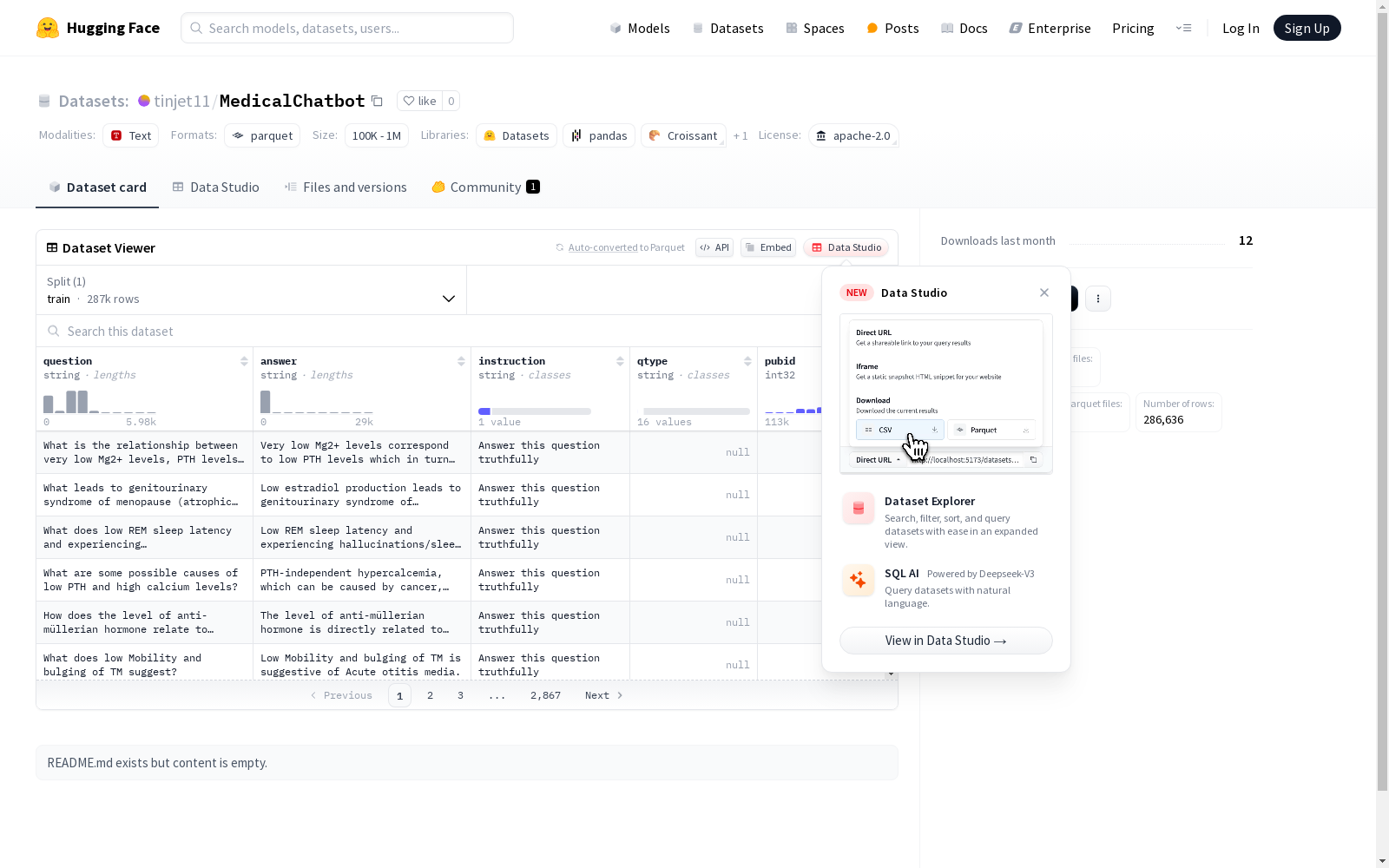The width and height of the screenshot is (1389, 868).
Task: Show the +1 more libraries
Action: click(741, 135)
